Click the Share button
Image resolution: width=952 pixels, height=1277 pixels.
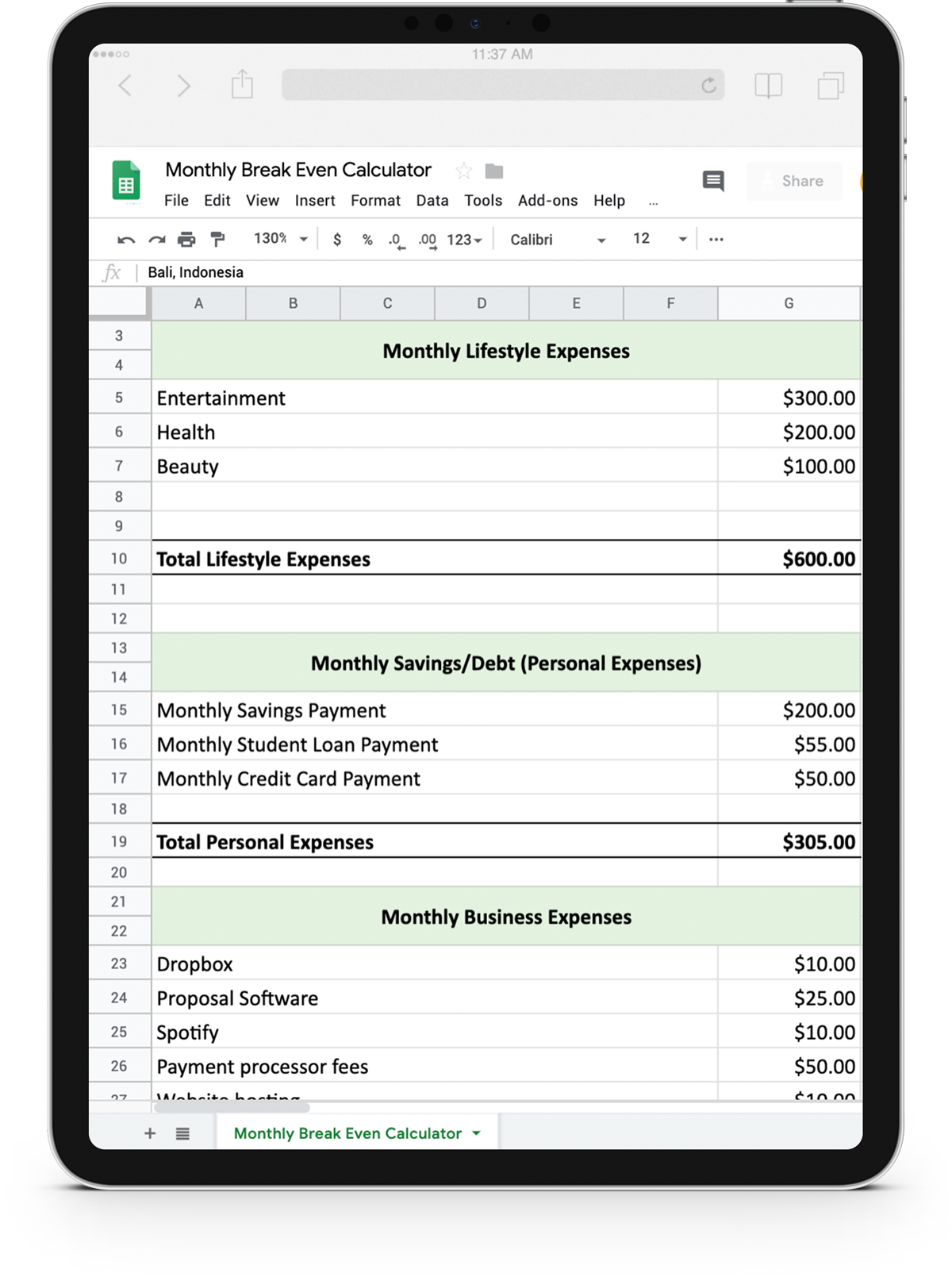pyautogui.click(x=793, y=181)
